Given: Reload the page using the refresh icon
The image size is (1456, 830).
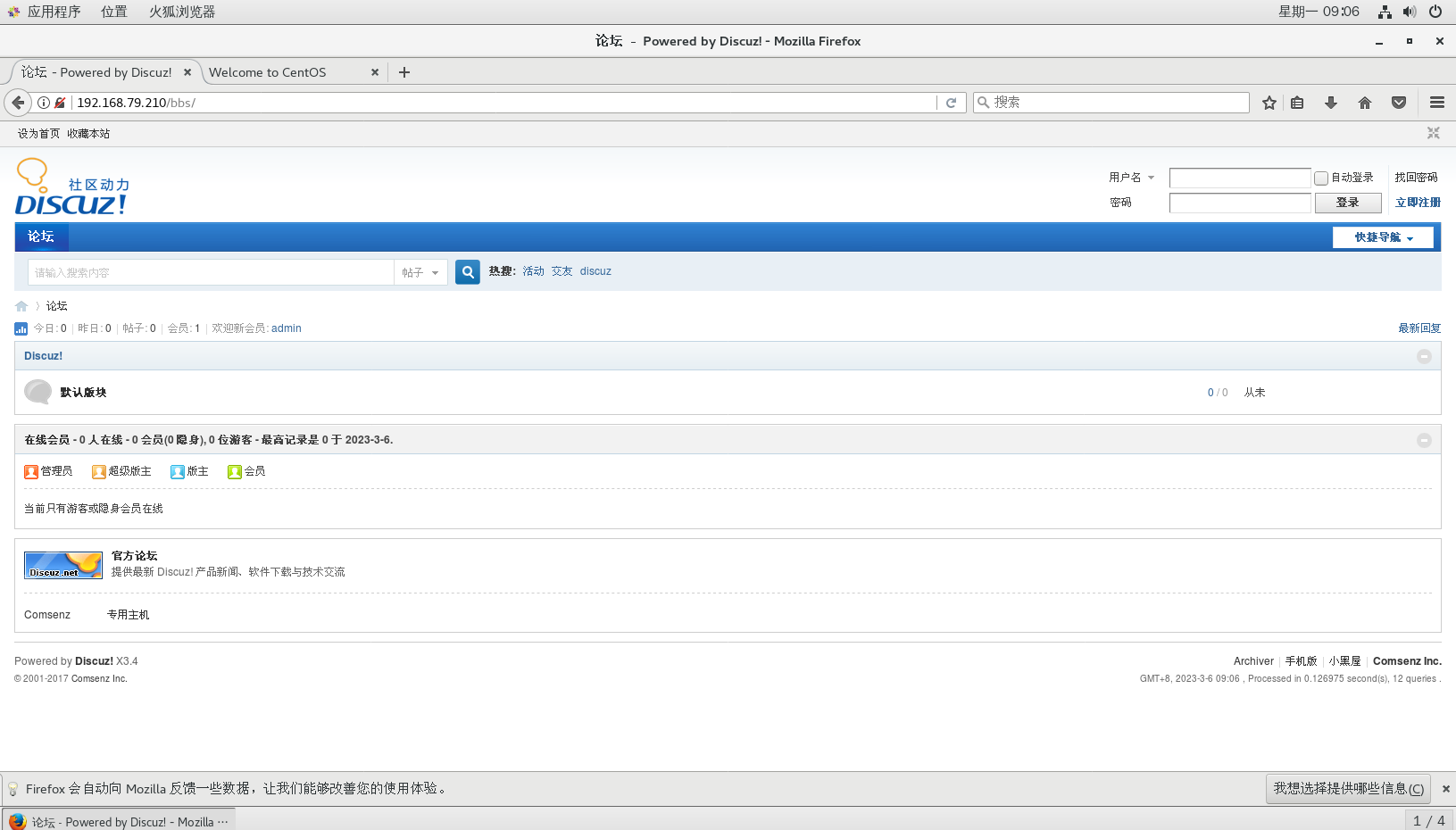Looking at the screenshot, I should pos(952,103).
